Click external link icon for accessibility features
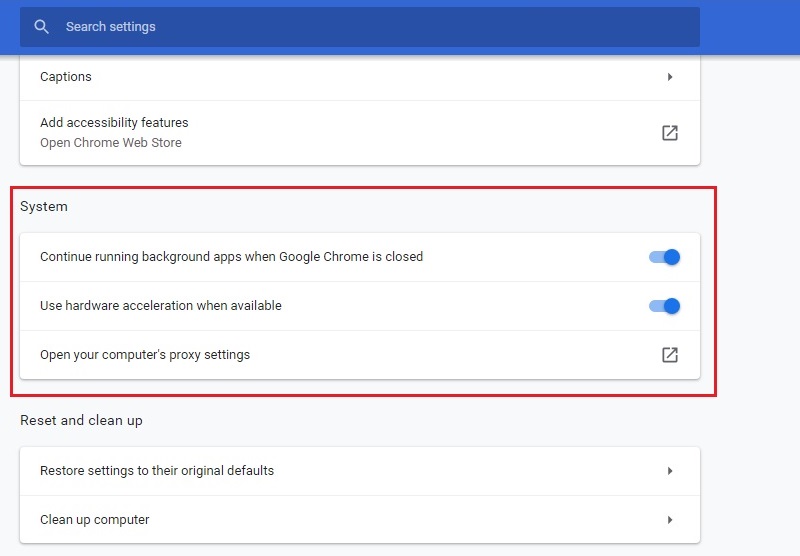 click(x=670, y=133)
